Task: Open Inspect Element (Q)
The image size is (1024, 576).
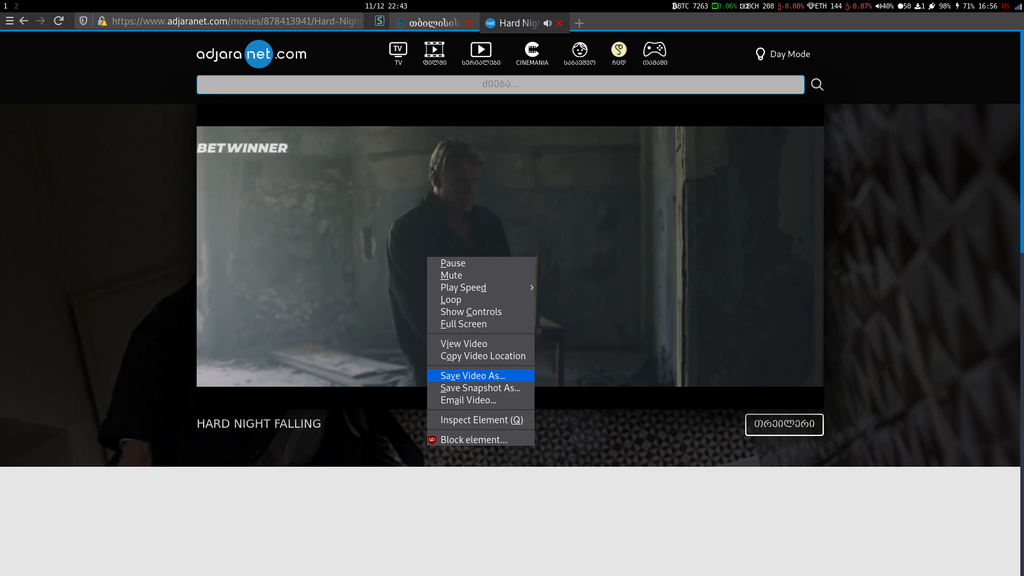Action: click(481, 420)
